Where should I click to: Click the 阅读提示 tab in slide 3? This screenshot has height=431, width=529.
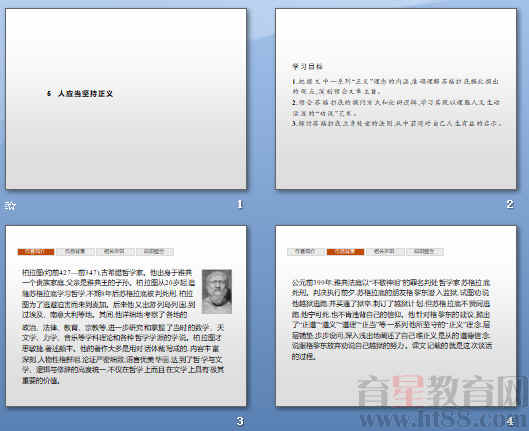155,252
